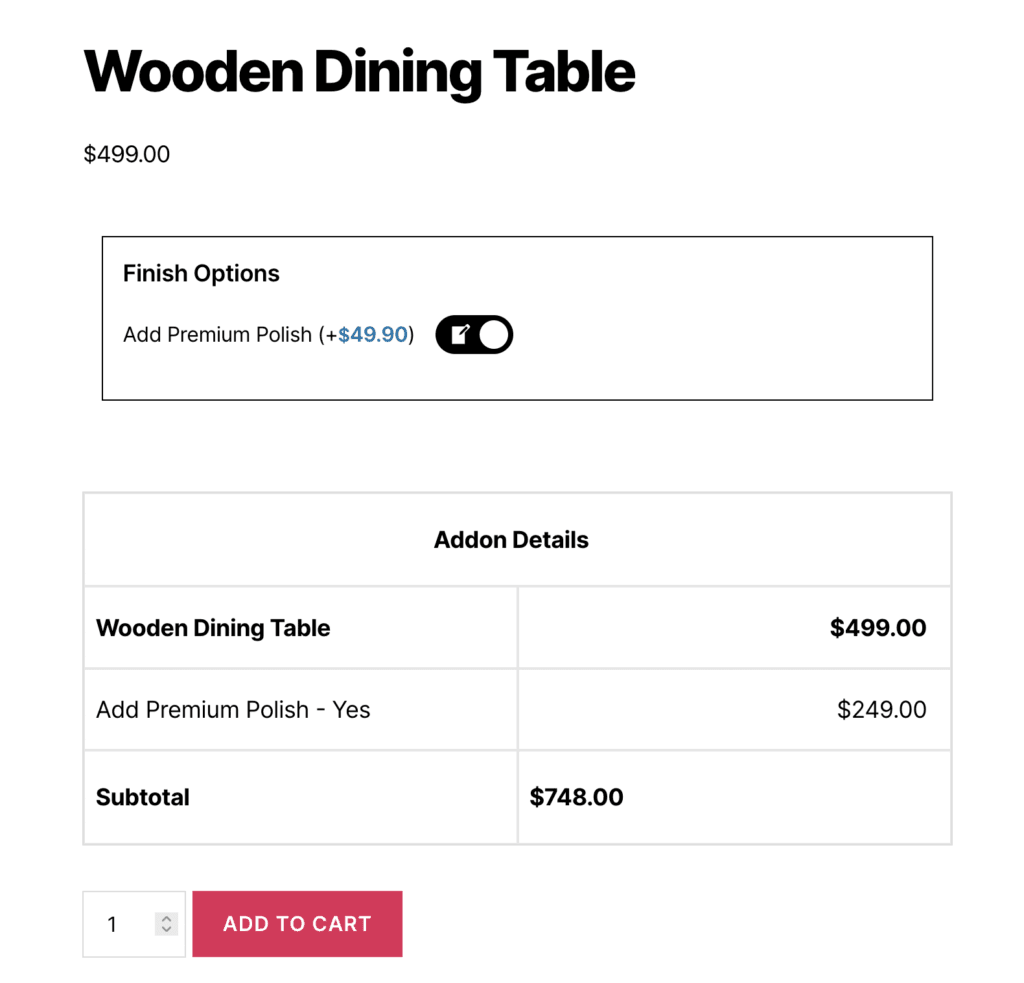Click the white knob of polish toggle
The height and width of the screenshot is (983, 1024).
(493, 335)
